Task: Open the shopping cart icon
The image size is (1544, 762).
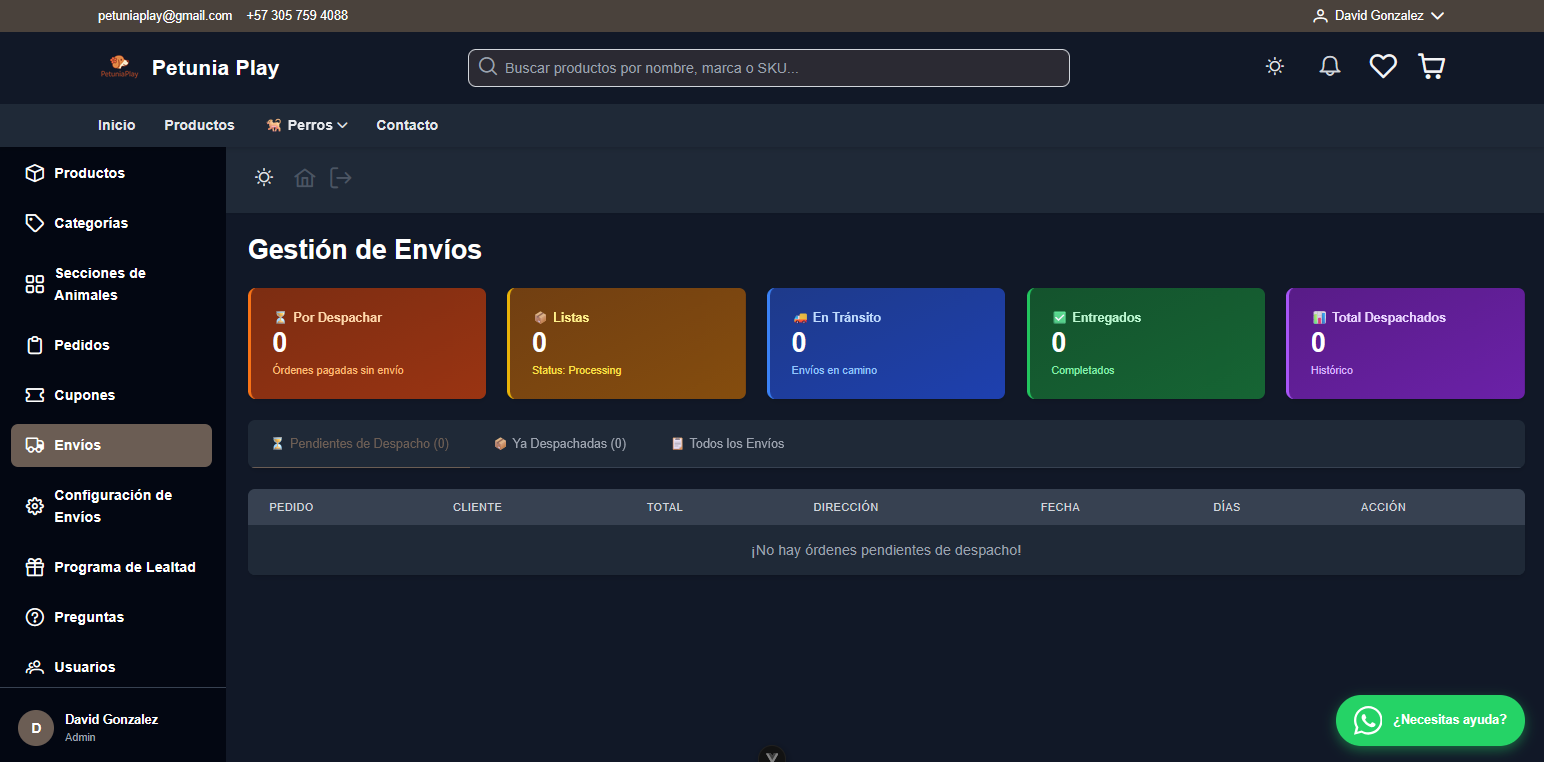Action: click(x=1431, y=67)
